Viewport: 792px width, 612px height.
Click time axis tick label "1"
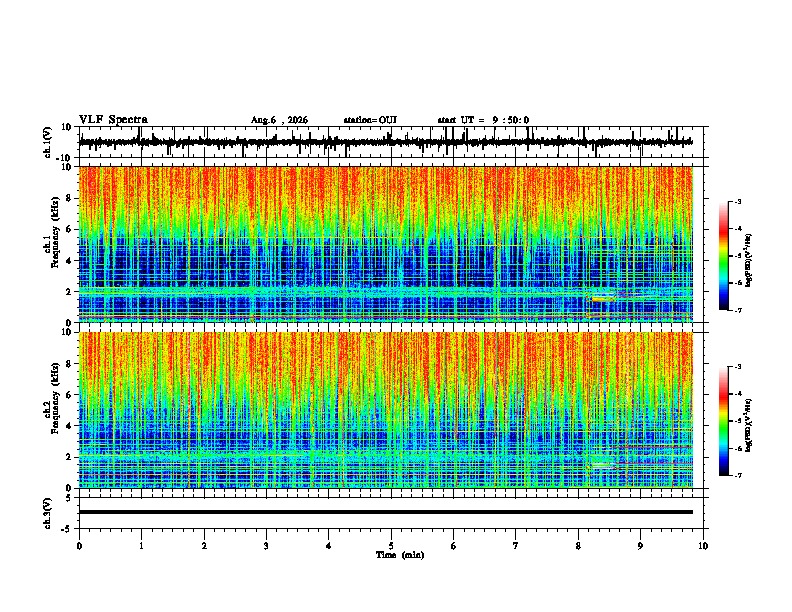tap(141, 546)
